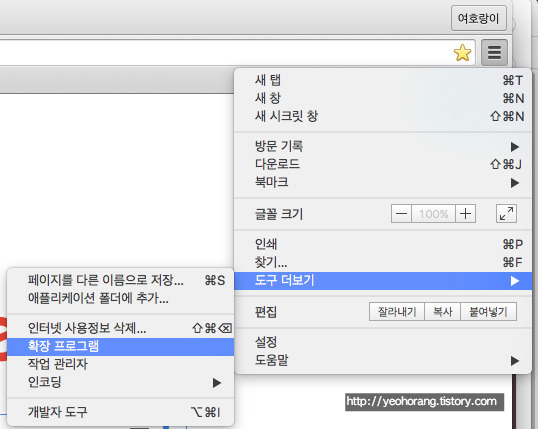Open 확장 프로그램 submenu entry
Image resolution: width=538 pixels, height=429 pixels.
pyautogui.click(x=120, y=346)
